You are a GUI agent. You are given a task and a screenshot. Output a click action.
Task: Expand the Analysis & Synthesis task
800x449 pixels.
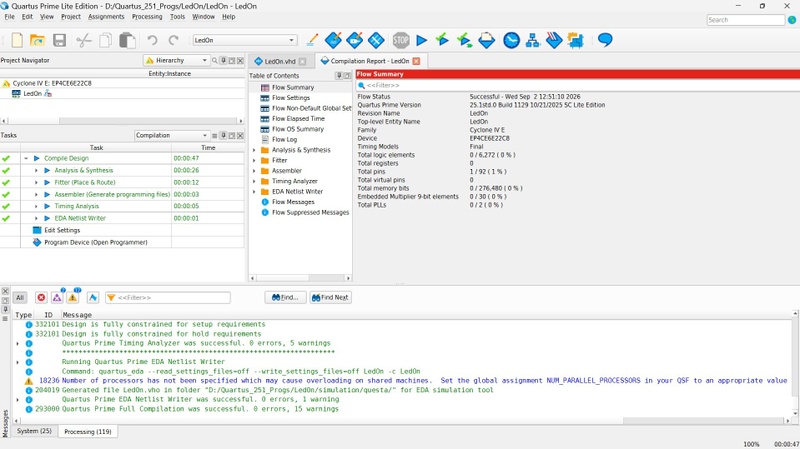(x=36, y=170)
